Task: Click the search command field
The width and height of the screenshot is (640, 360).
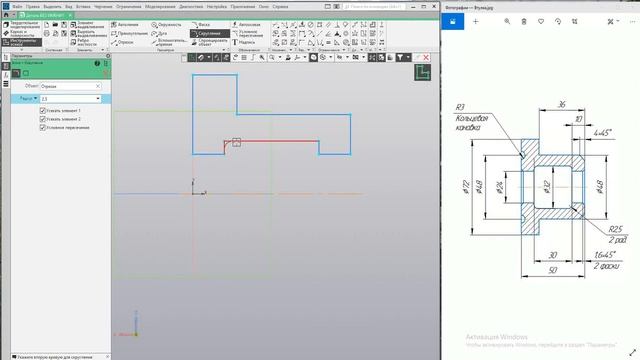Action: pyautogui.click(x=374, y=7)
